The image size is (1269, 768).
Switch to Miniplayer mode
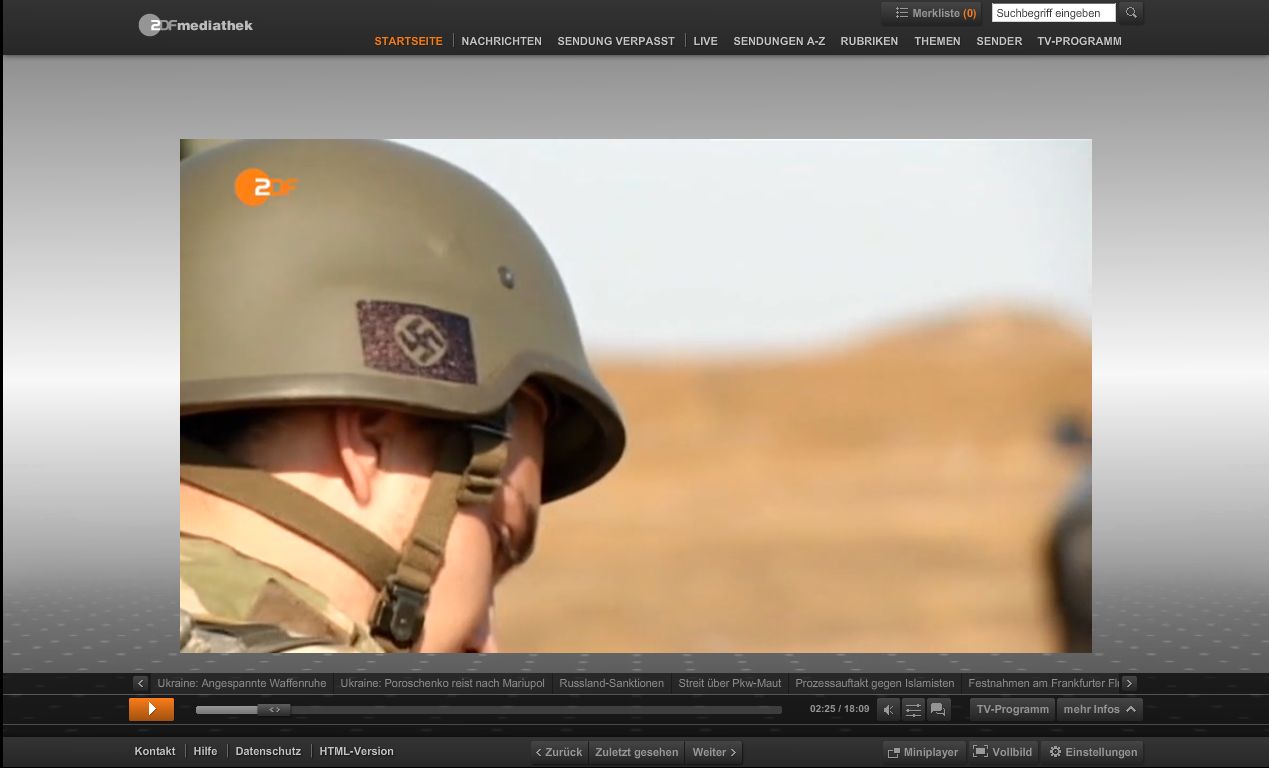922,752
